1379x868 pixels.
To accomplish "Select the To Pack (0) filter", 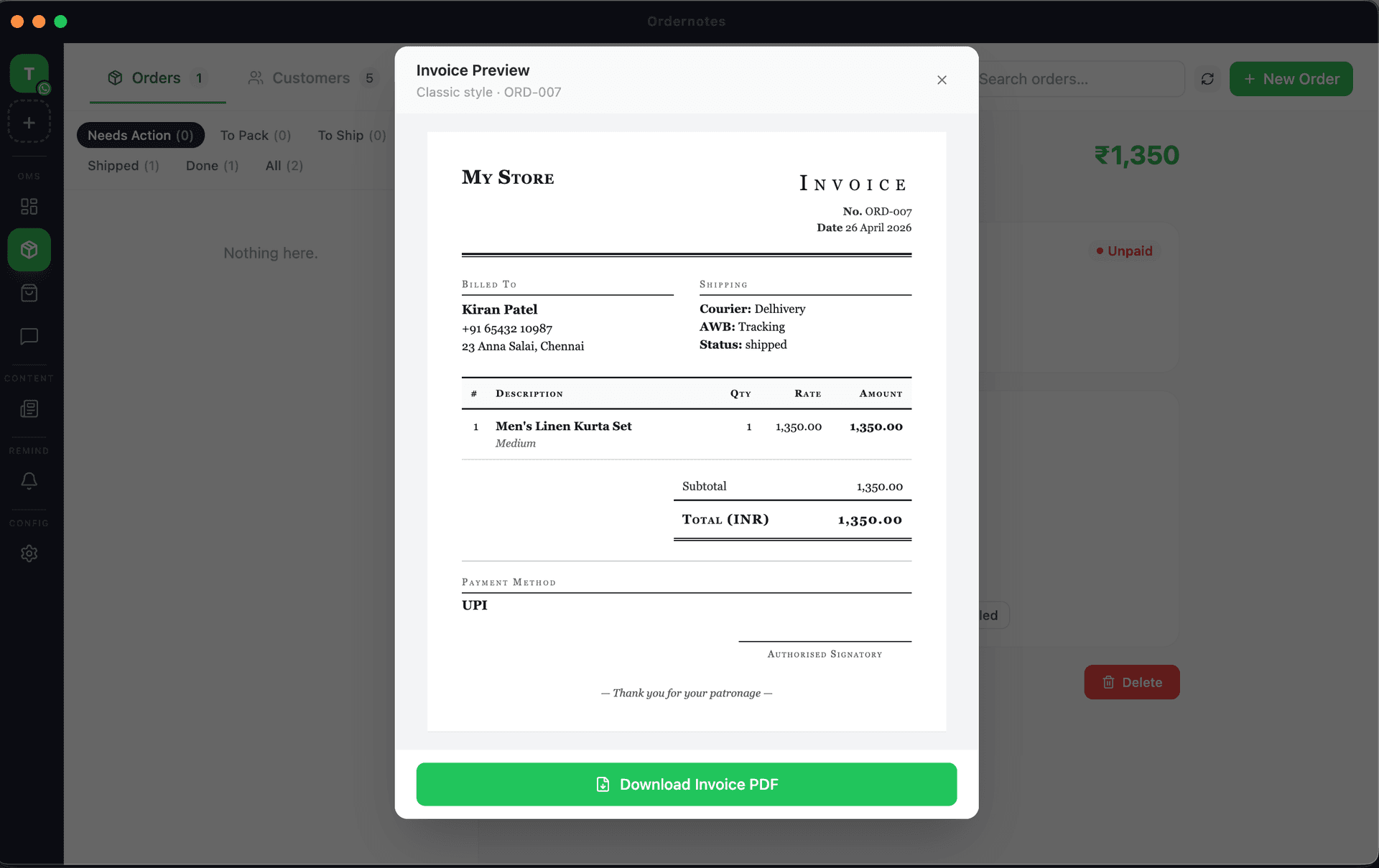I will click(x=255, y=135).
